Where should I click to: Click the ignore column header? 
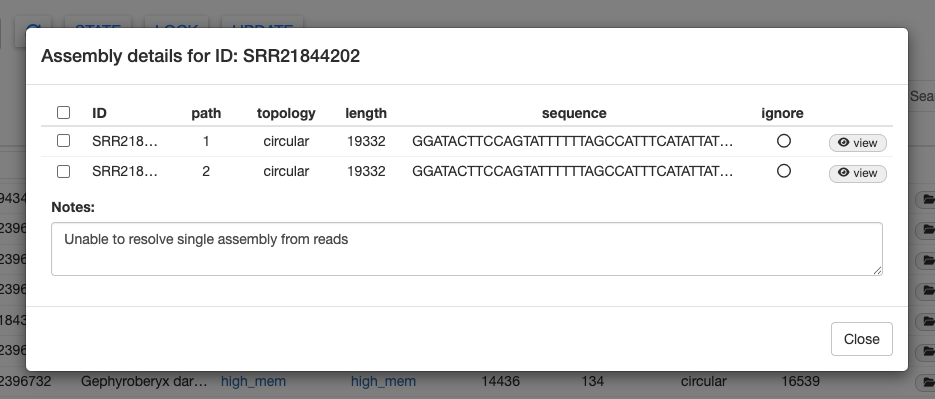782,113
